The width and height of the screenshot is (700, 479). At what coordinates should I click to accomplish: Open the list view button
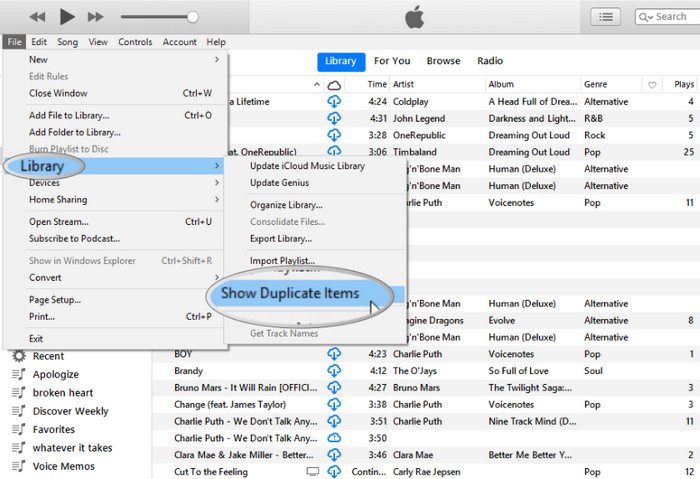coord(605,17)
